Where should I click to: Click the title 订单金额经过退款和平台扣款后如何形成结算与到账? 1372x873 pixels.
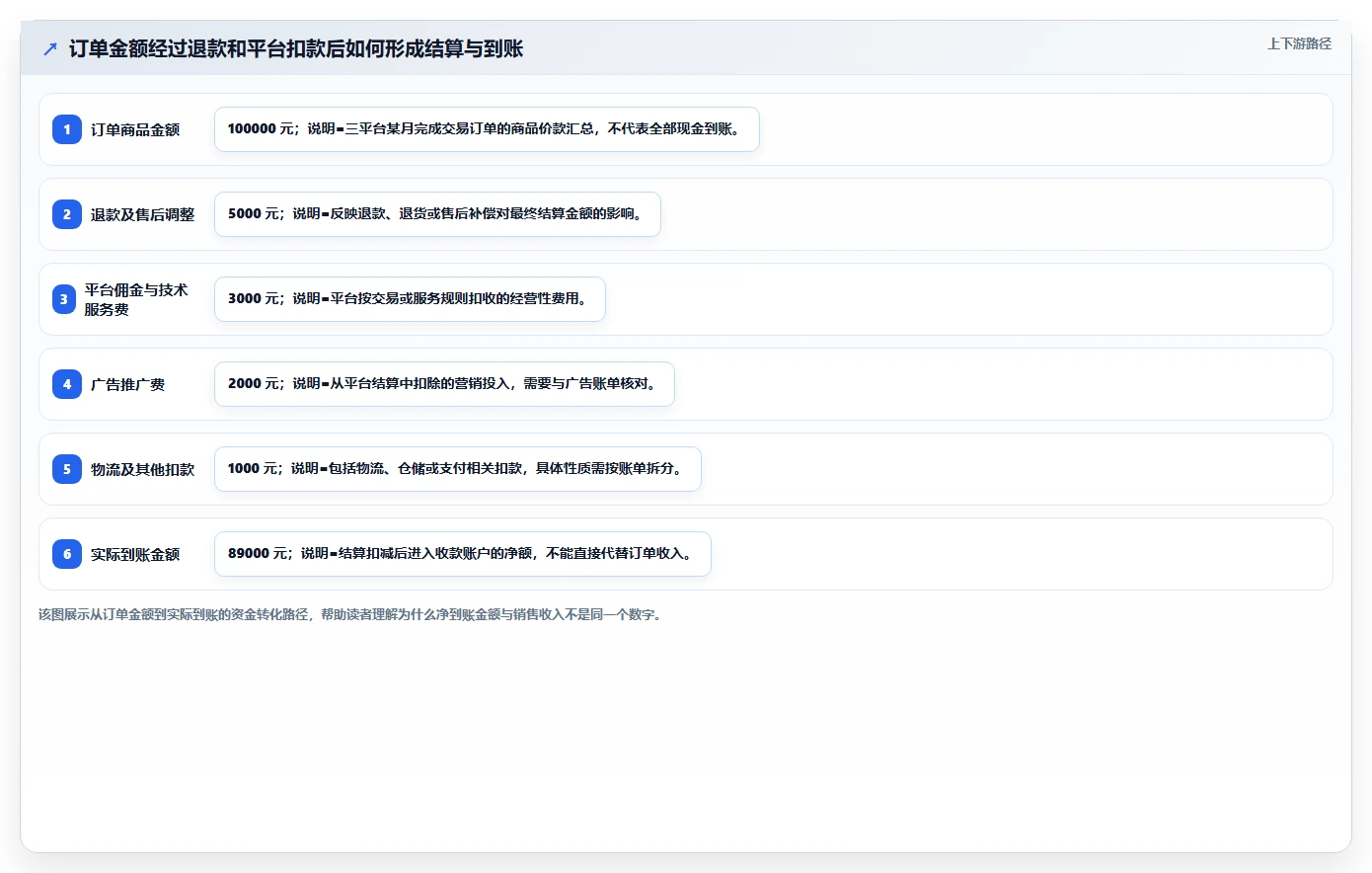pyautogui.click(x=296, y=48)
